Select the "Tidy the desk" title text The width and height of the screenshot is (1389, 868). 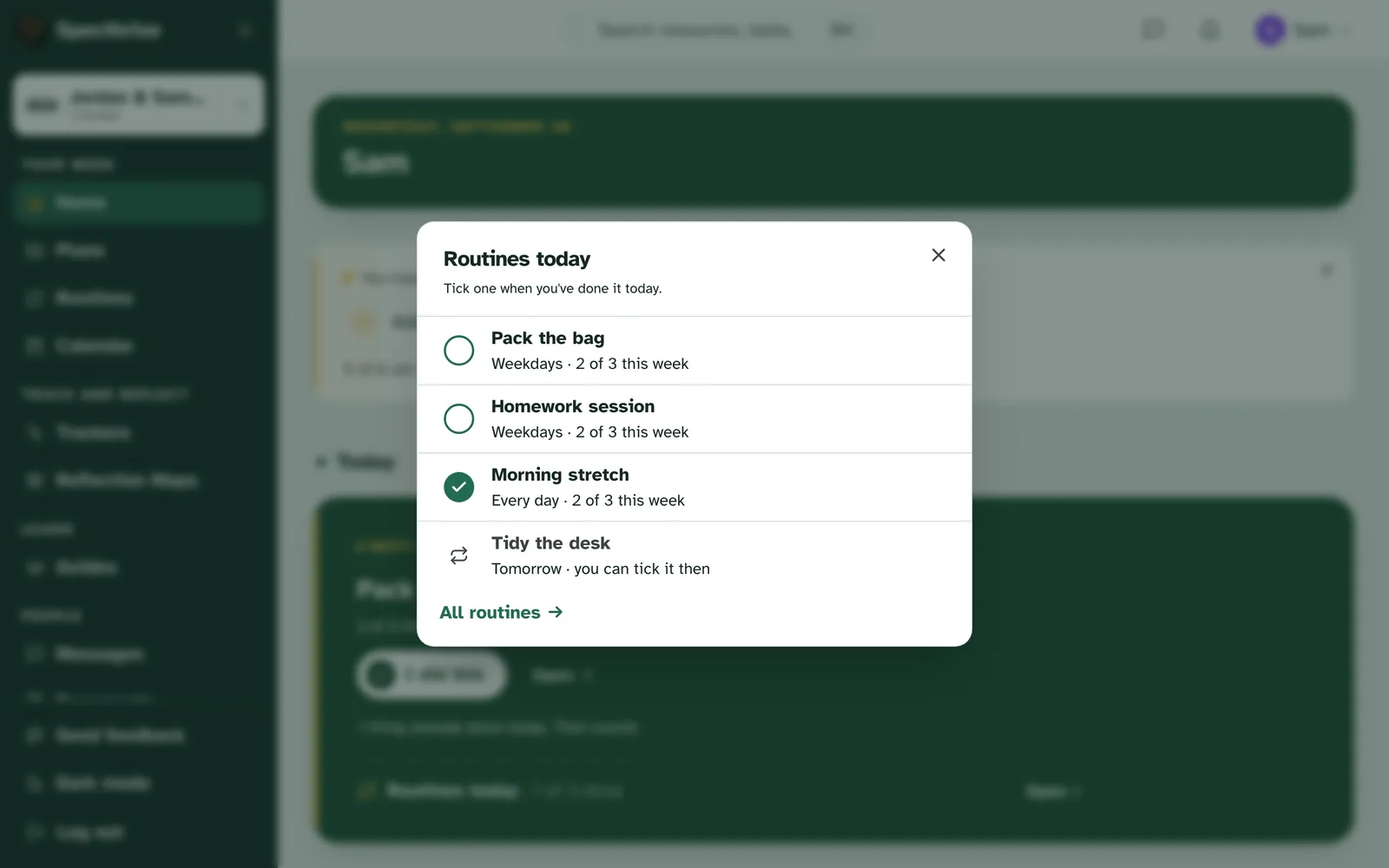coord(550,543)
